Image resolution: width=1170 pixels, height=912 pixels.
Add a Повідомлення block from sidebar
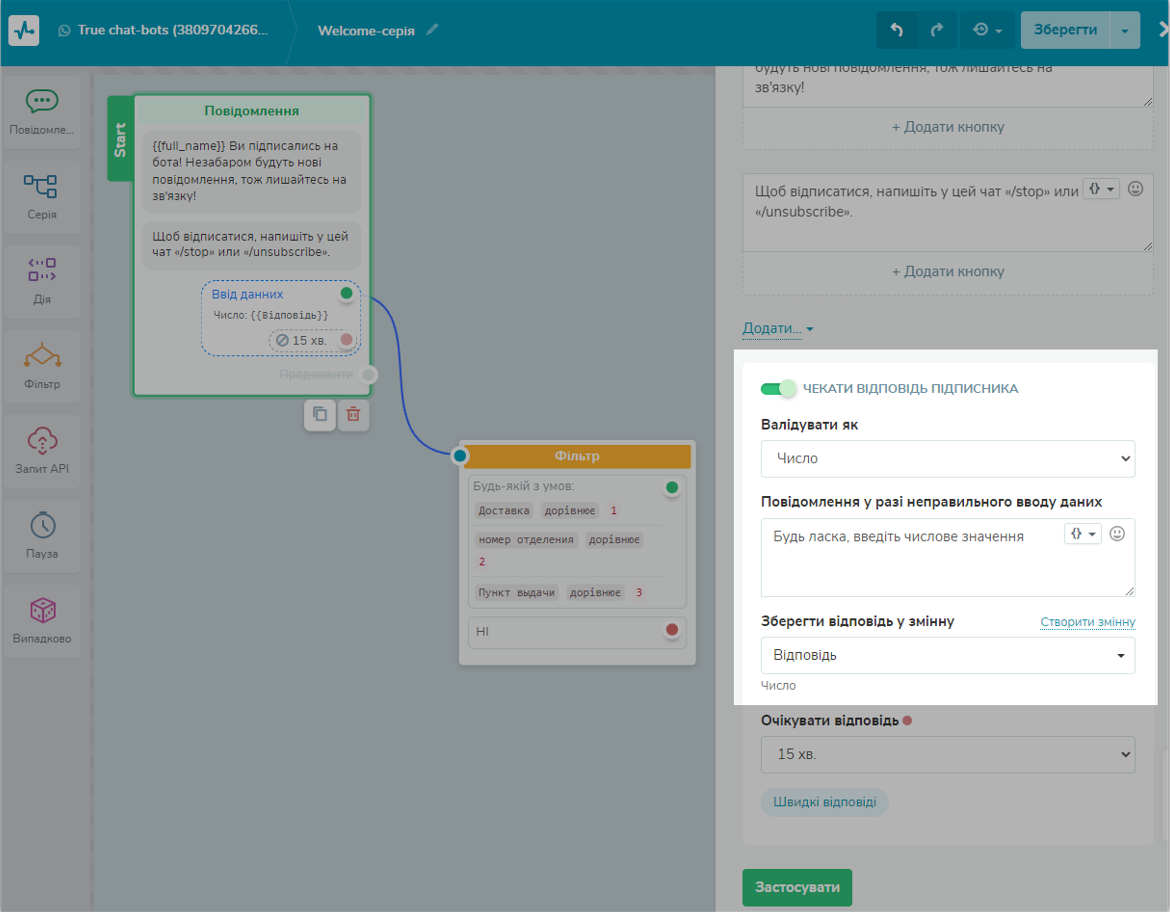pyautogui.click(x=42, y=112)
